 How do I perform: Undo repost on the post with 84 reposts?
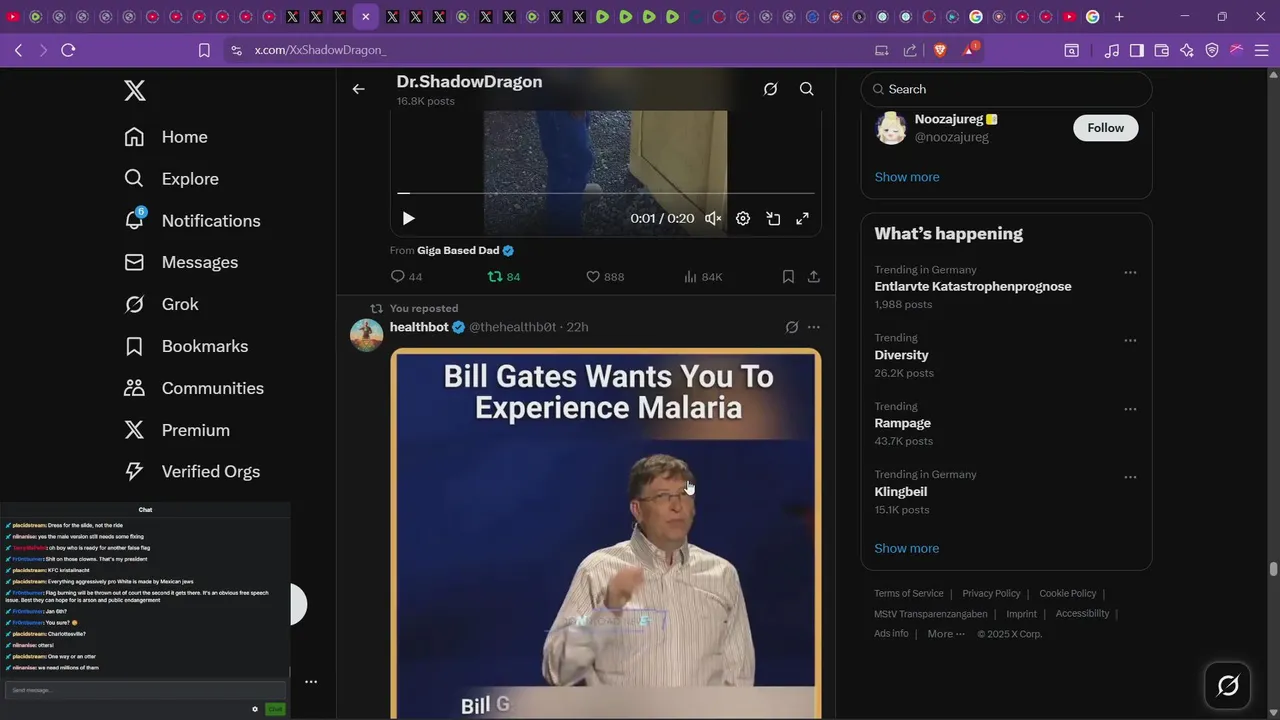point(503,276)
